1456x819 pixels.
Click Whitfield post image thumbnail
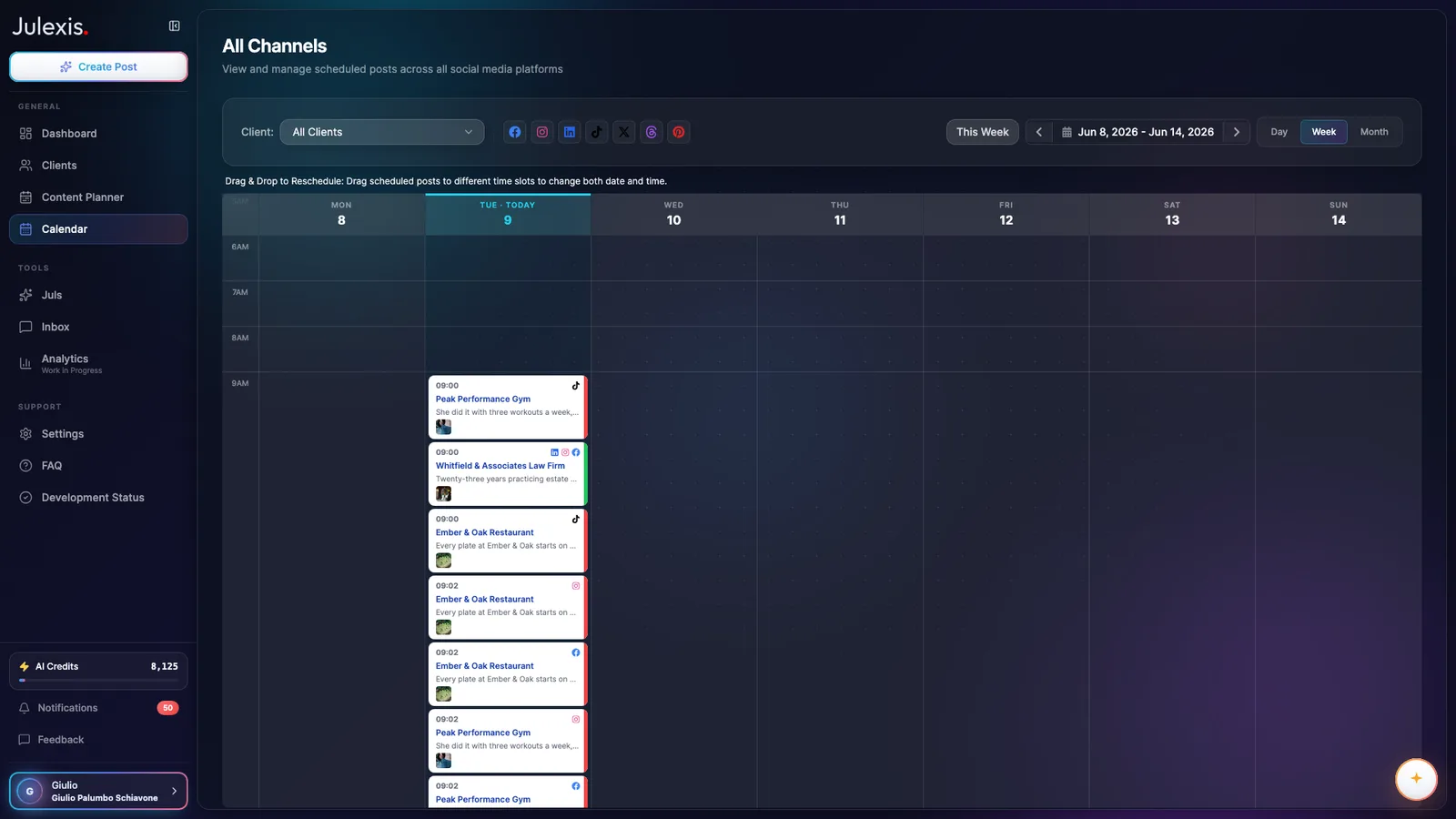443,493
